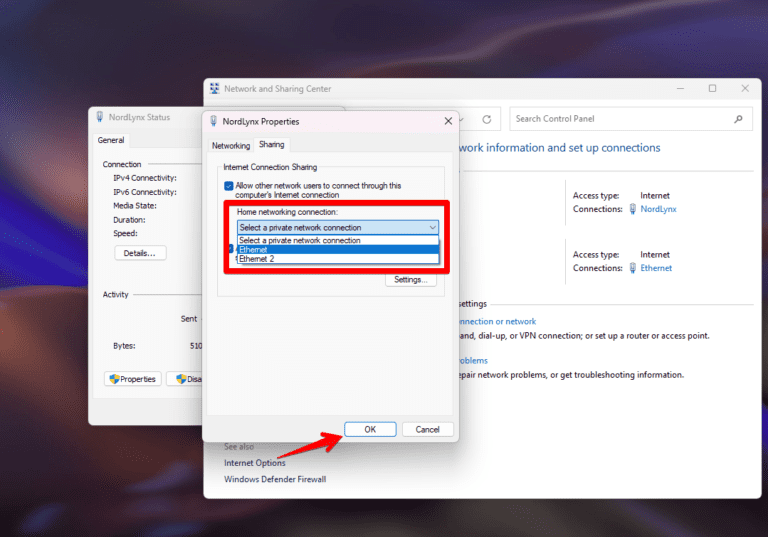Click the 'Media State:' label
768x537 pixels.
pos(135,206)
